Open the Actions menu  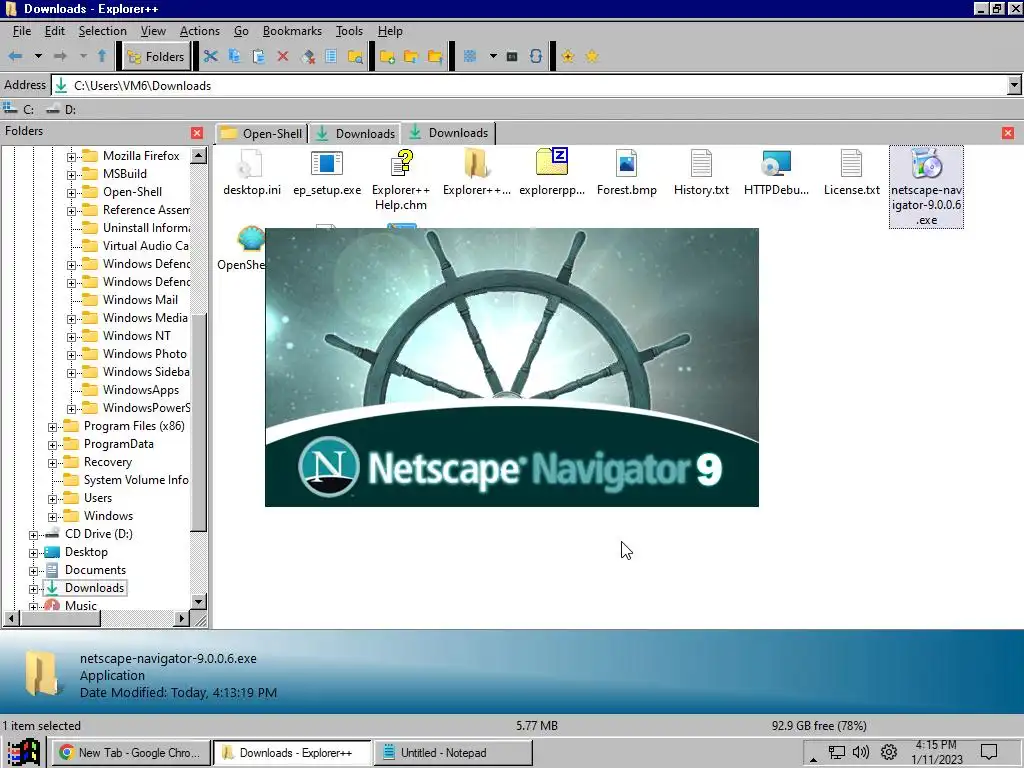(x=200, y=31)
